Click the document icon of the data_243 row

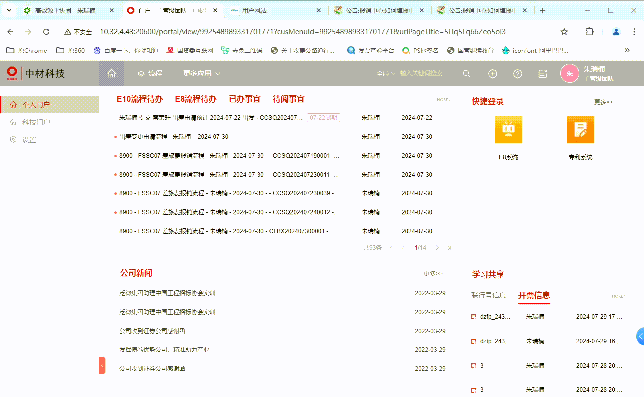473,317
